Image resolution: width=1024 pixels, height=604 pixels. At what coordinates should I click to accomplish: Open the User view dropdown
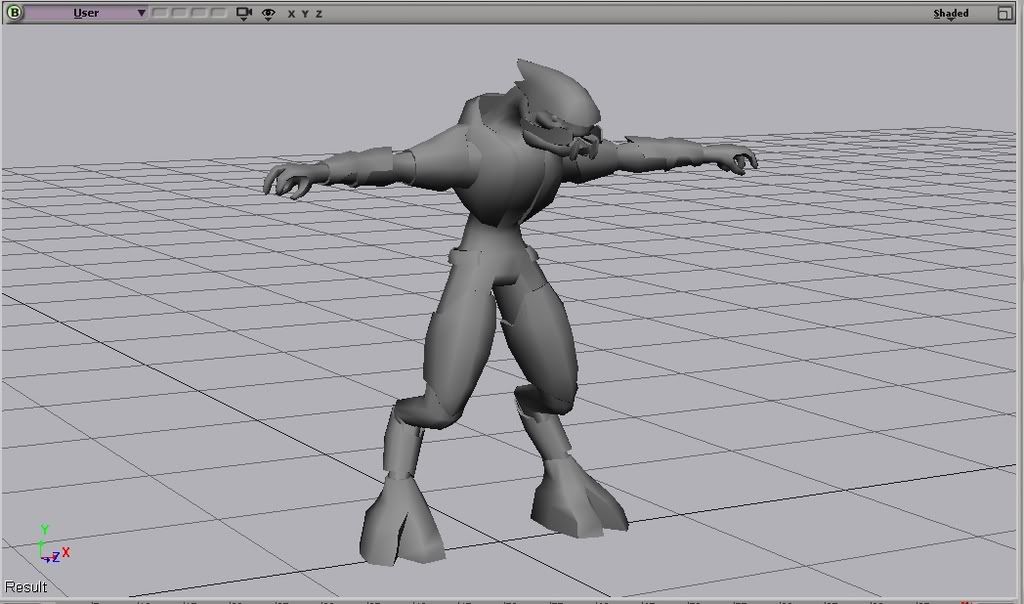click(x=86, y=13)
